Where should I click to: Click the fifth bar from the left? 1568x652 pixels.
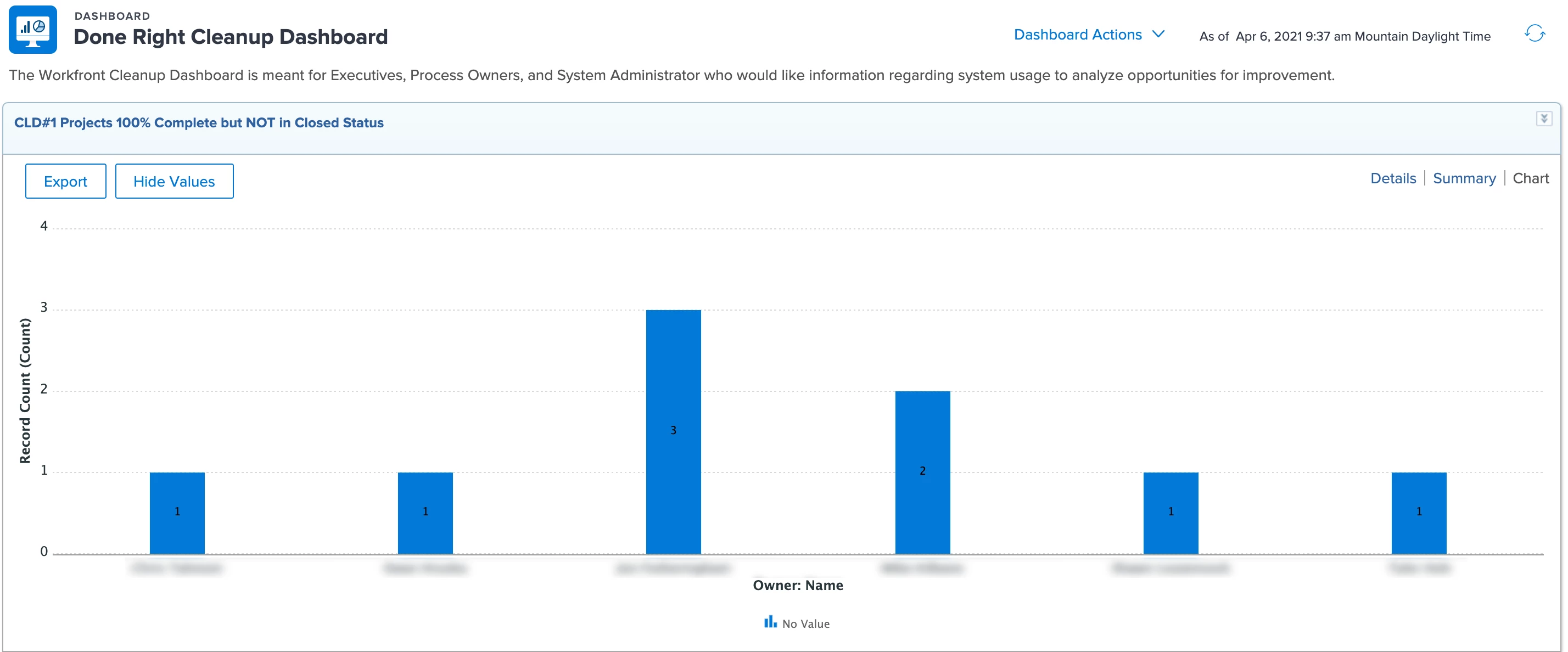pos(1170,512)
